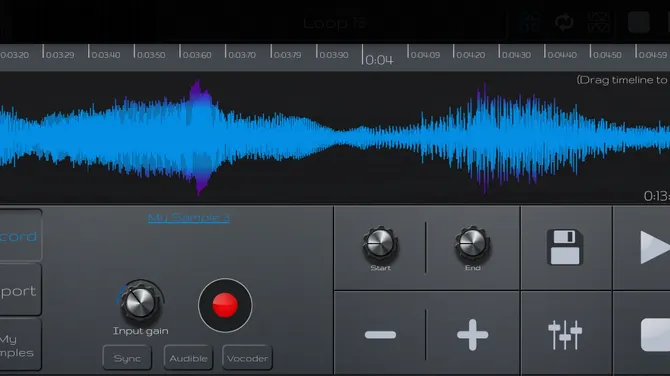
Task: Click the 0:13 duration readout
Action: pyautogui.click(x=657, y=196)
